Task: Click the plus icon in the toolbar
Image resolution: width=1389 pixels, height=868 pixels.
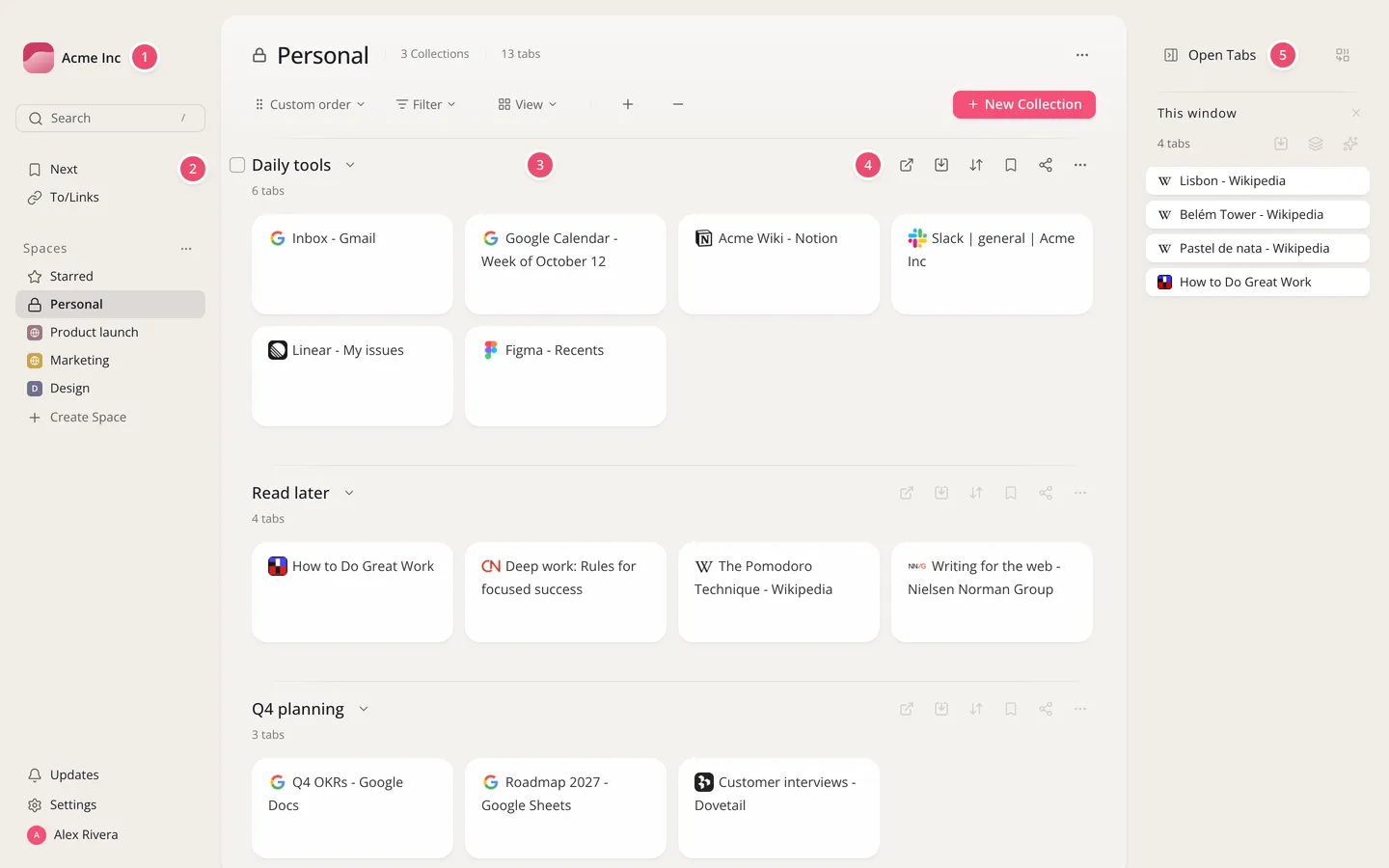Action: (628, 104)
